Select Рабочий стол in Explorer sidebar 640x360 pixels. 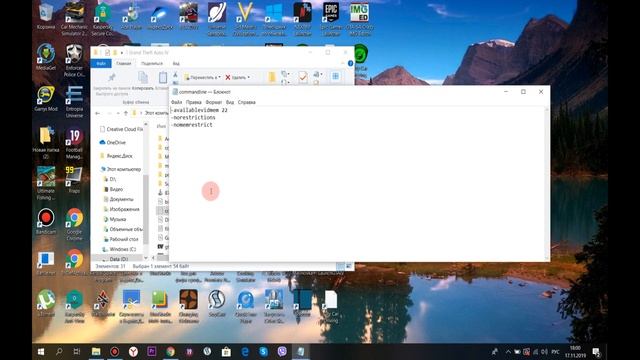coord(121,239)
